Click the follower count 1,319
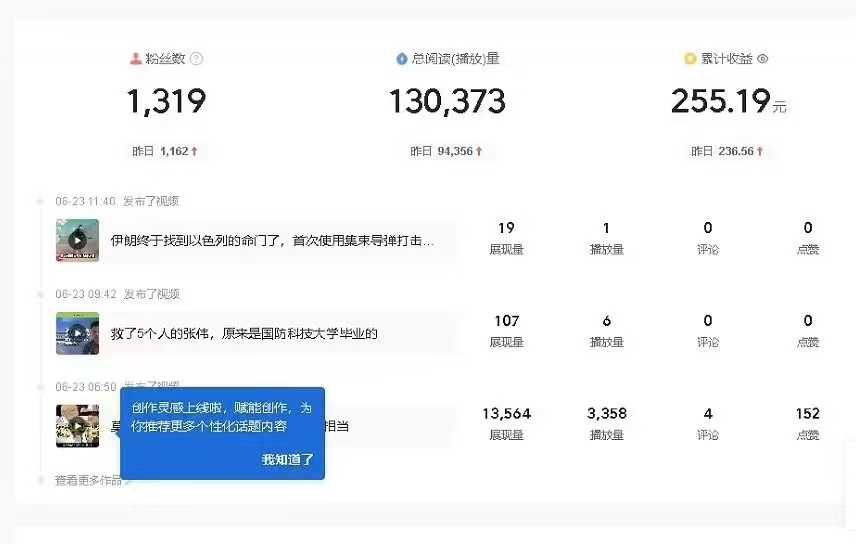856x544 pixels. 167,102
